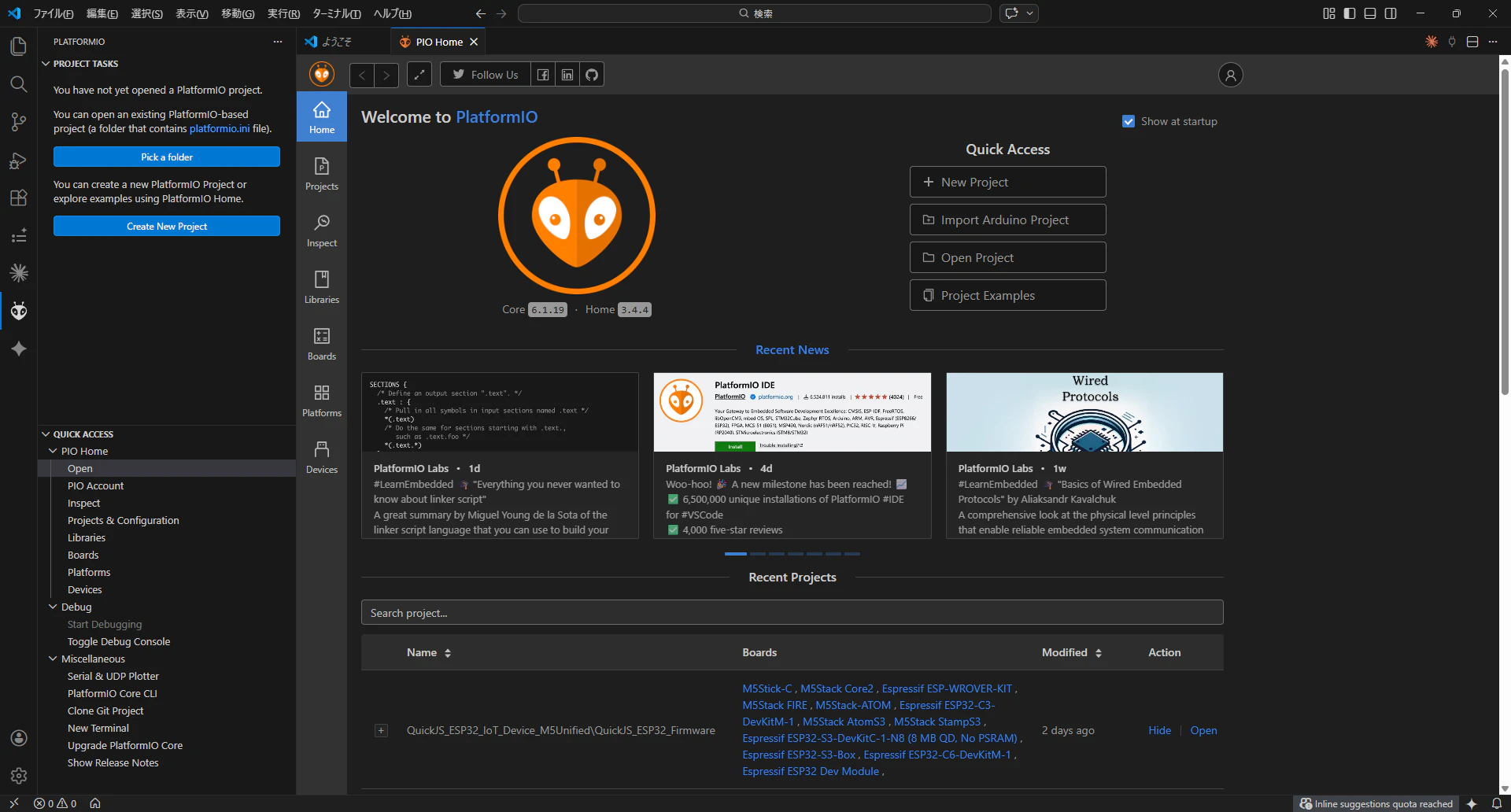Expand PIO Home to full view

(x=419, y=75)
